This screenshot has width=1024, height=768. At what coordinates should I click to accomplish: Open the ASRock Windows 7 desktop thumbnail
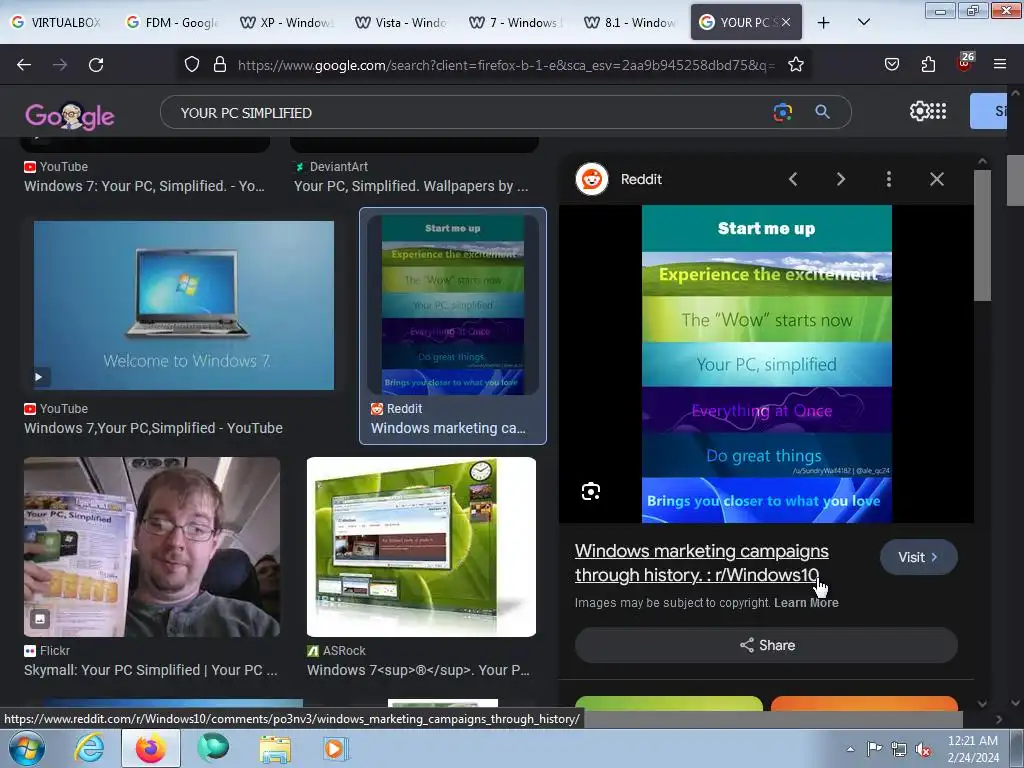[421, 547]
